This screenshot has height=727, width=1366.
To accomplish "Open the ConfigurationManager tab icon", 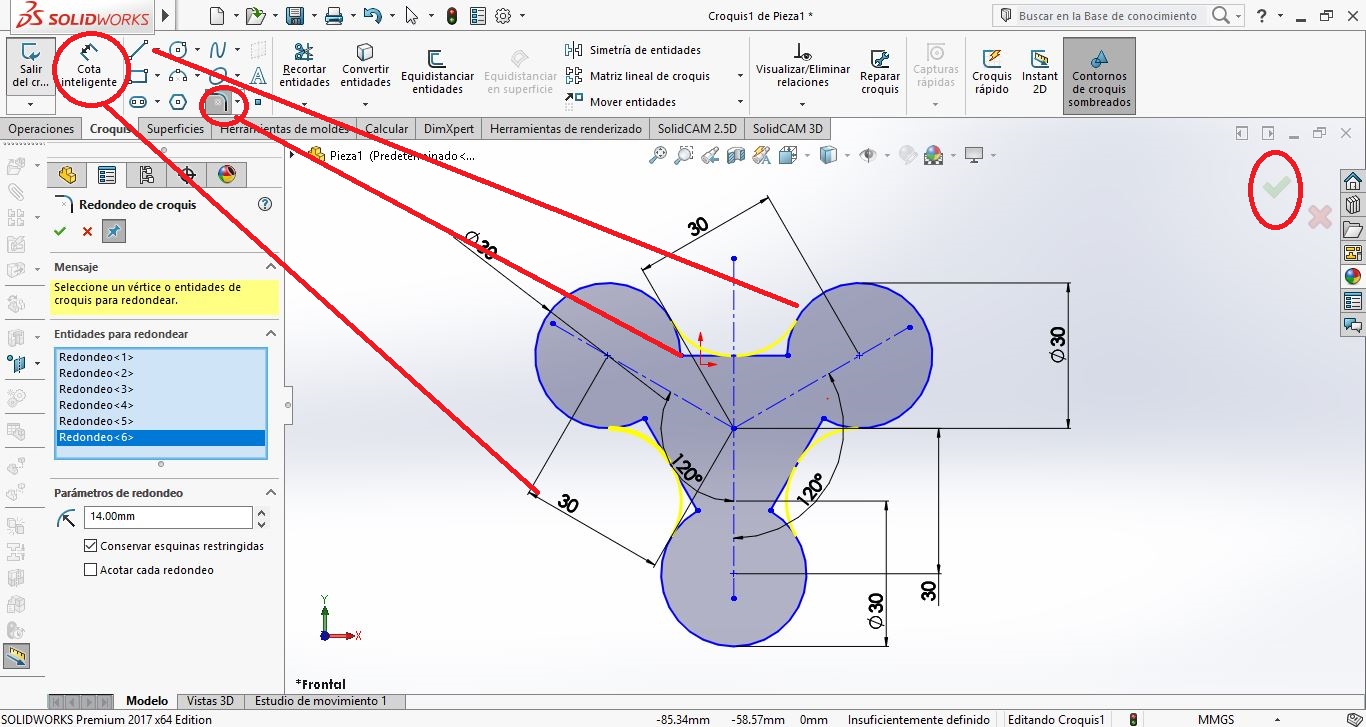I will pos(147,175).
